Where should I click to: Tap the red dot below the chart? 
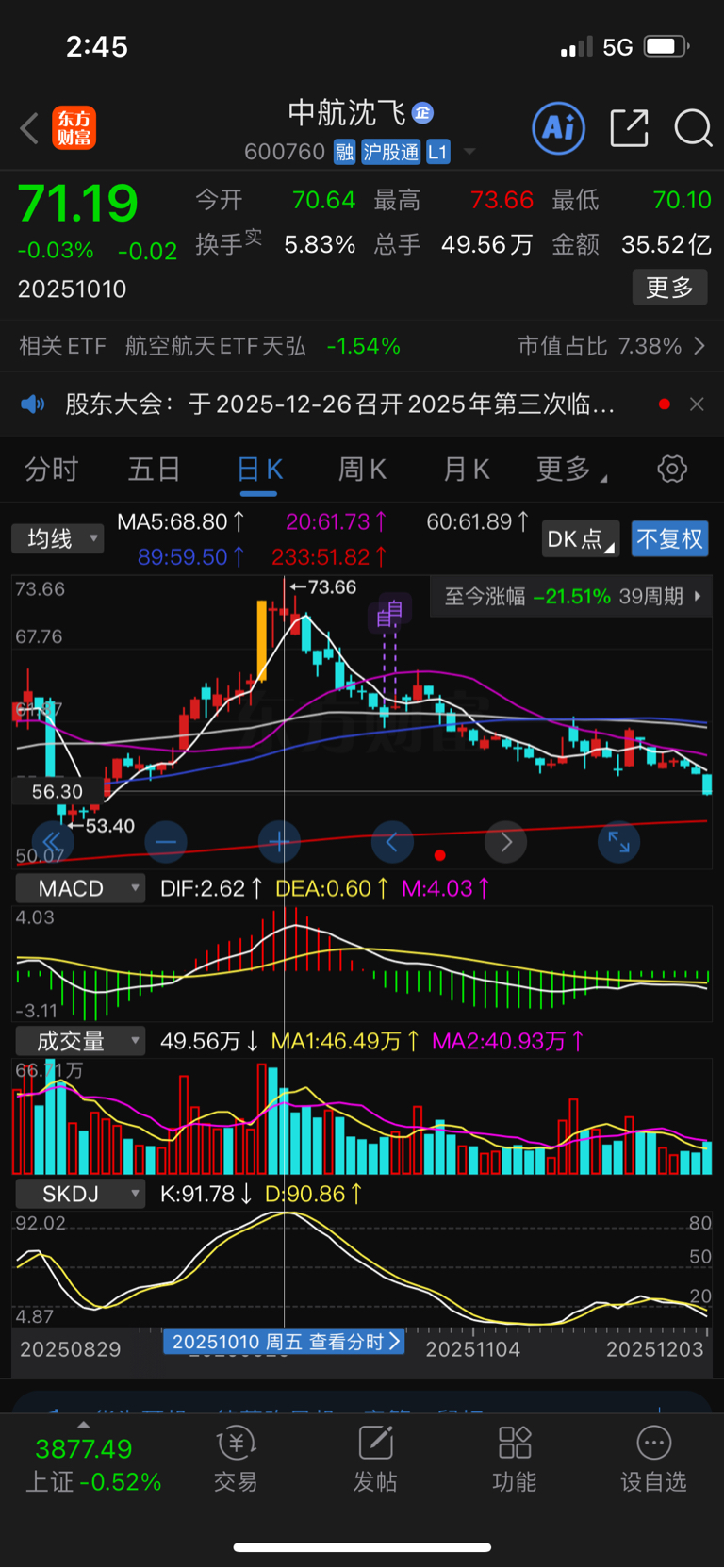coord(439,855)
